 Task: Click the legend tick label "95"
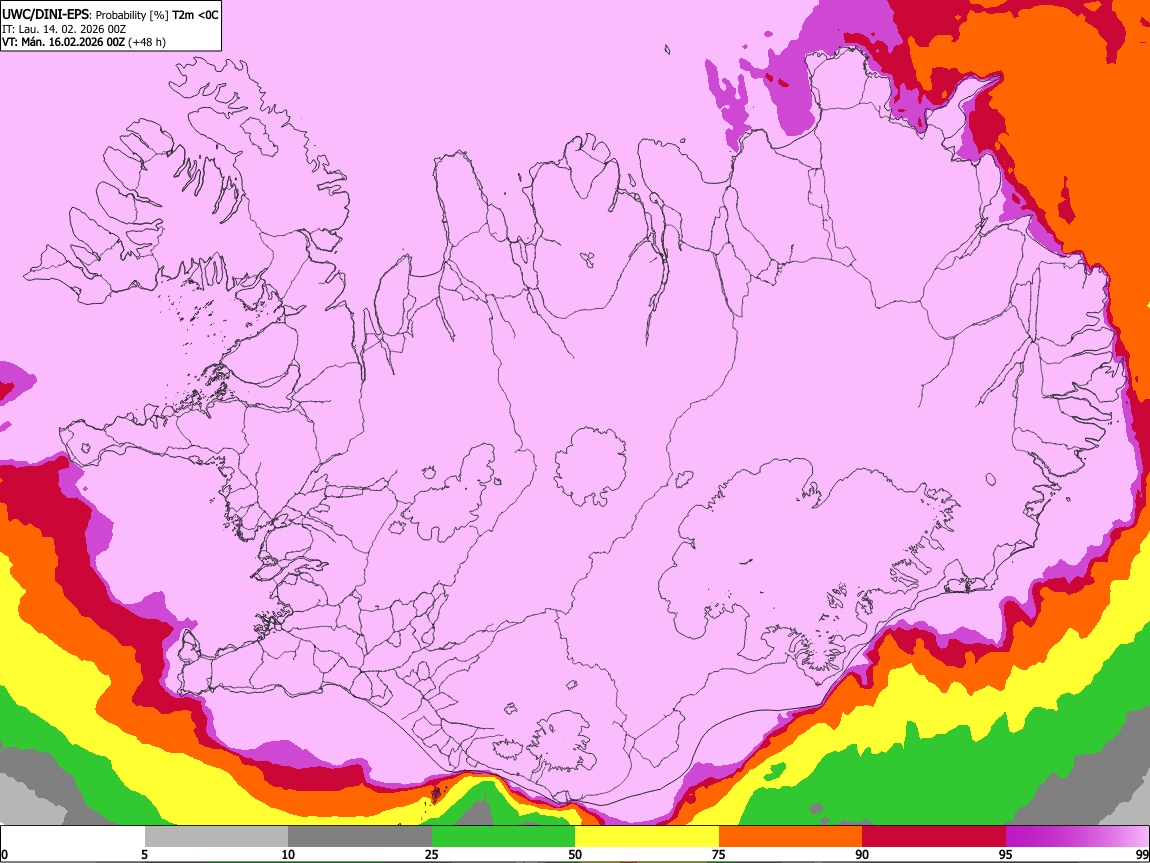click(1006, 854)
